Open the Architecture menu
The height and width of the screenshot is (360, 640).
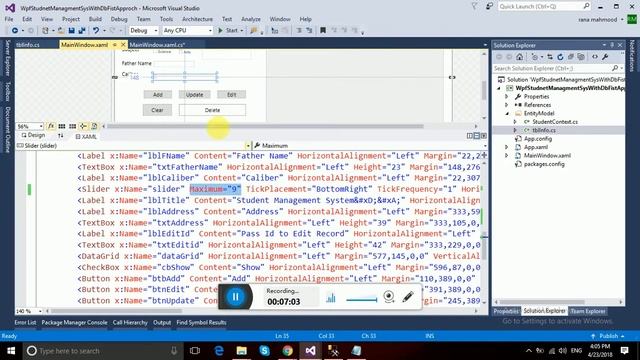coord(197,19)
